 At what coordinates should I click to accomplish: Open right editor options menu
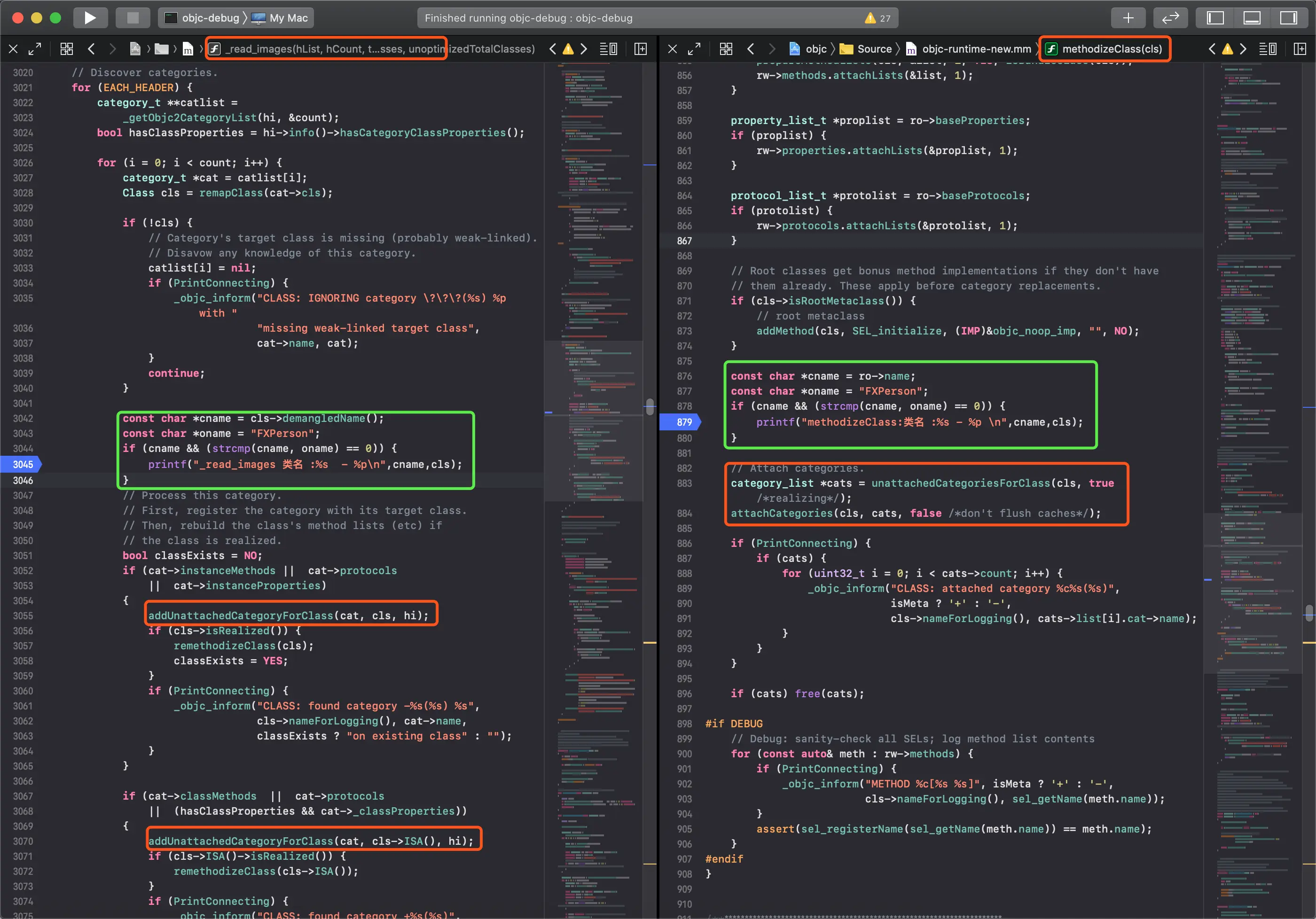click(1267, 49)
